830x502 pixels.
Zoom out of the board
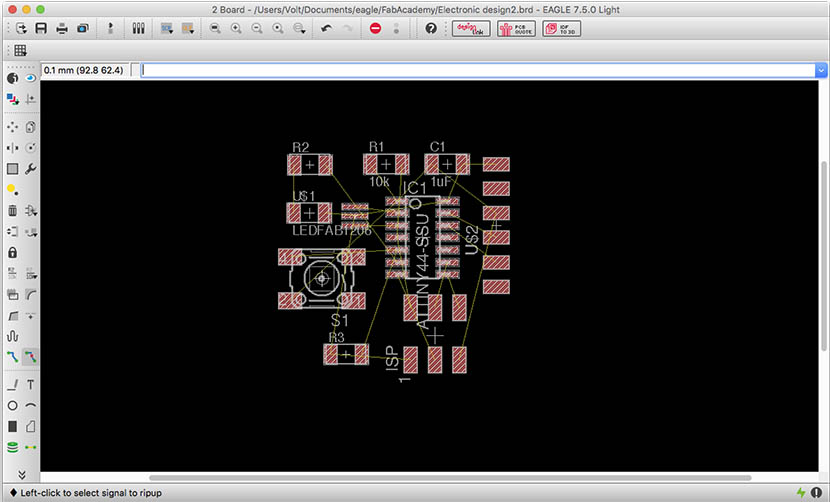tap(257, 29)
